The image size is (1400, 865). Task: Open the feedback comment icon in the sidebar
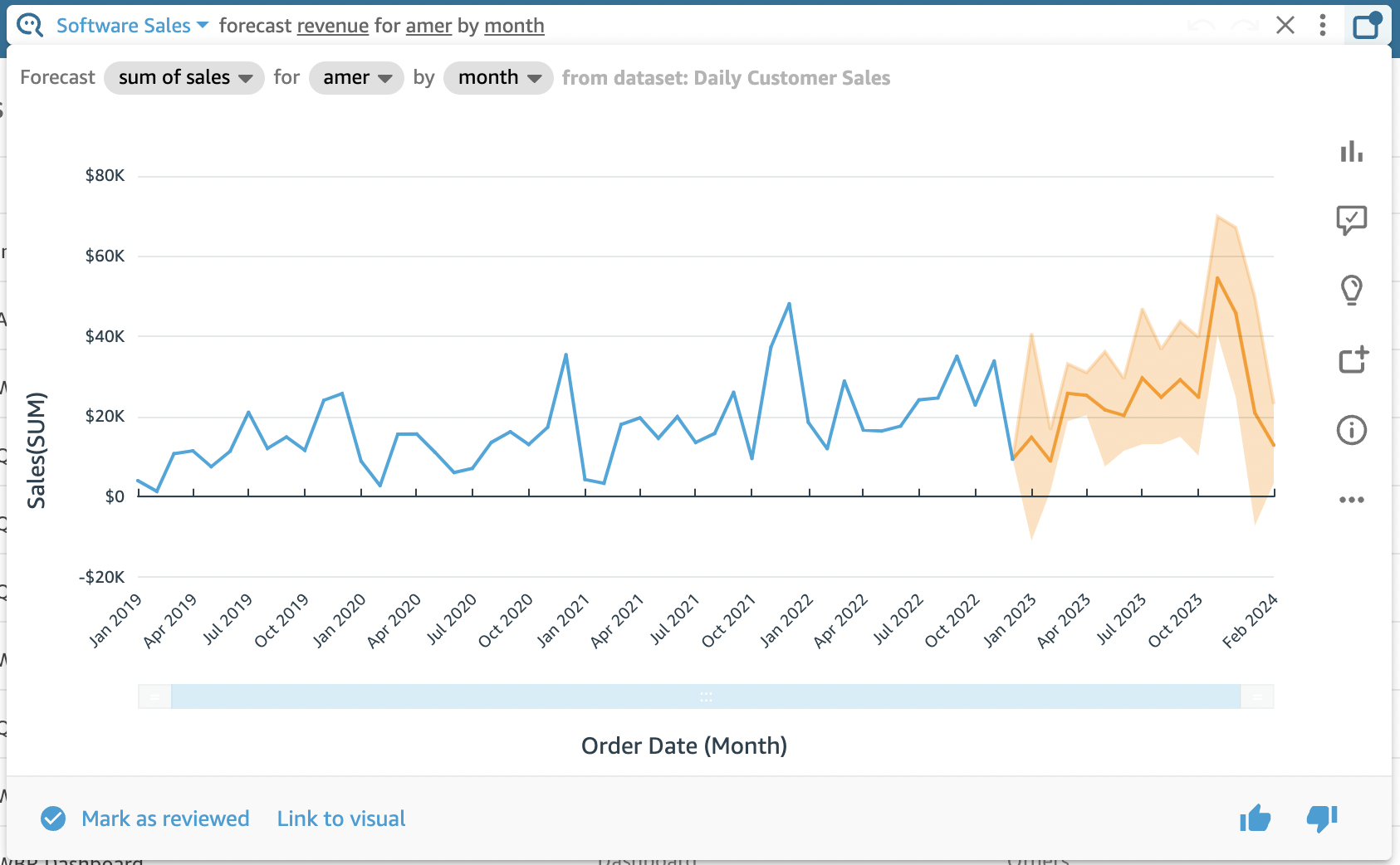coord(1352,220)
